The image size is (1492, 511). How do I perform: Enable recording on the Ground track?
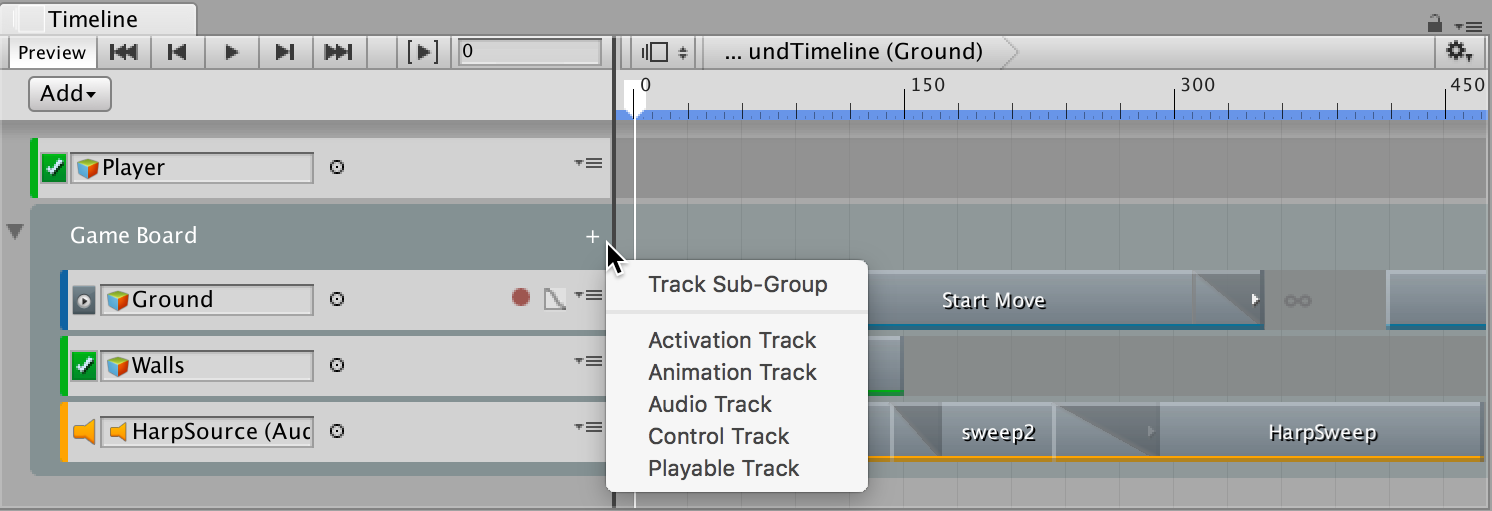(x=521, y=297)
